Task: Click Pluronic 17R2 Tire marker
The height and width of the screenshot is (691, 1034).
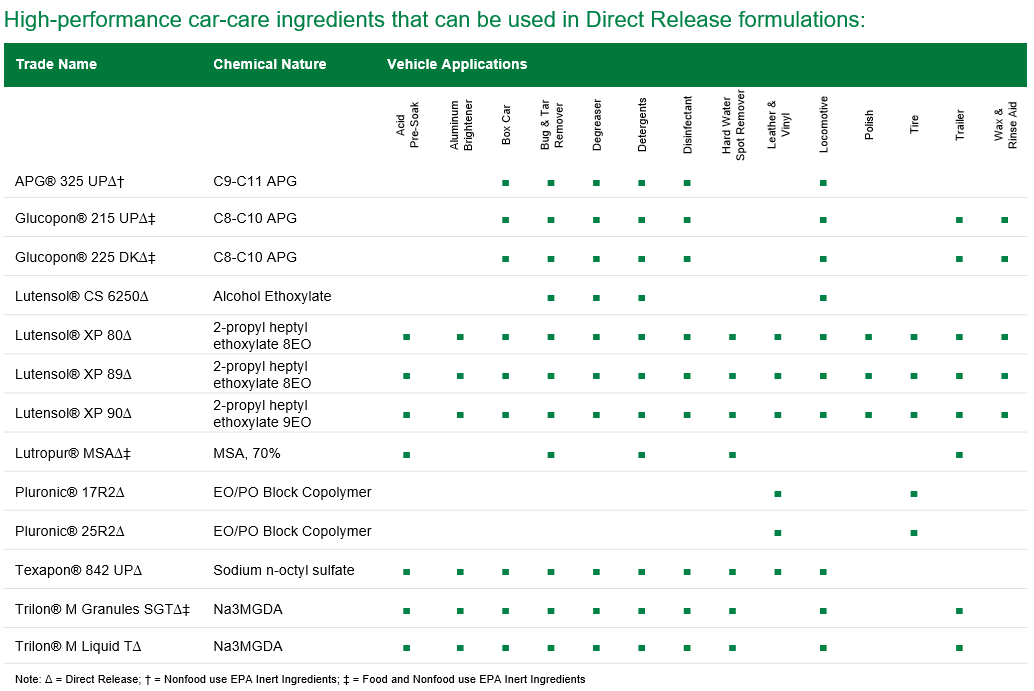Action: 913,493
